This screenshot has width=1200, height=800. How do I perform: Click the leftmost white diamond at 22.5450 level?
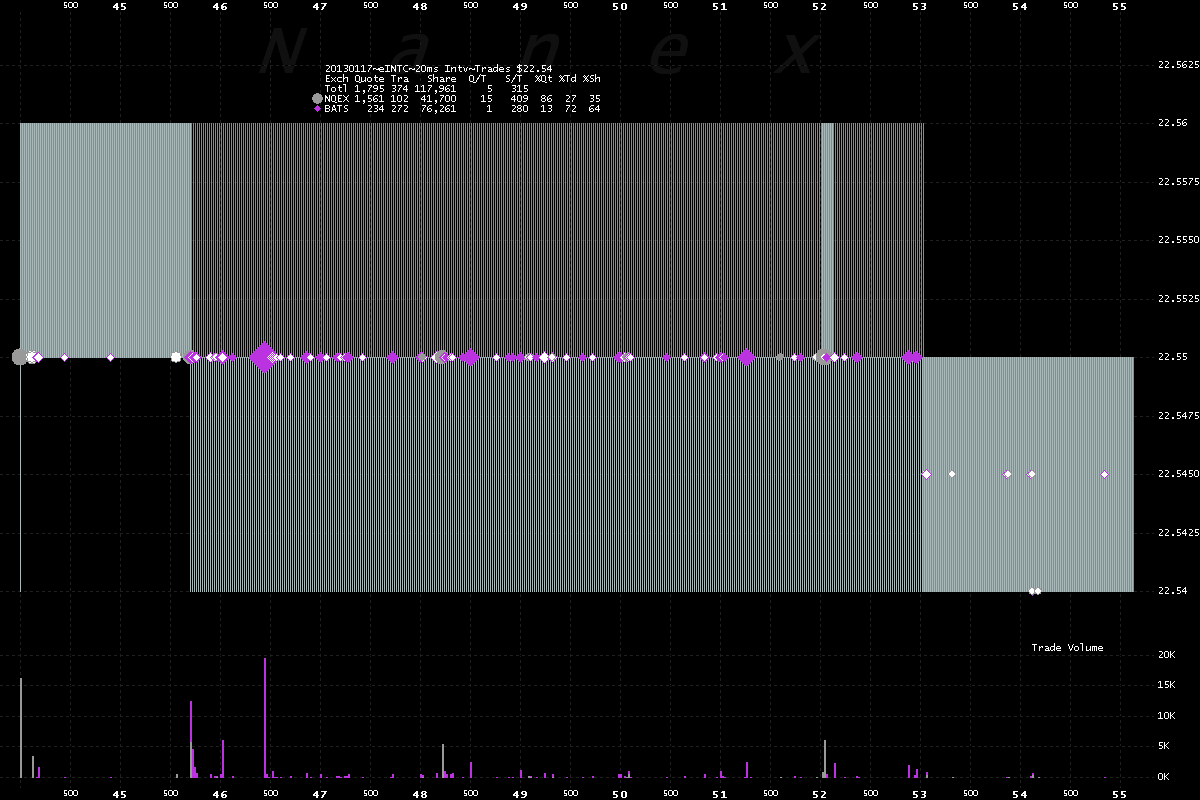(926, 474)
